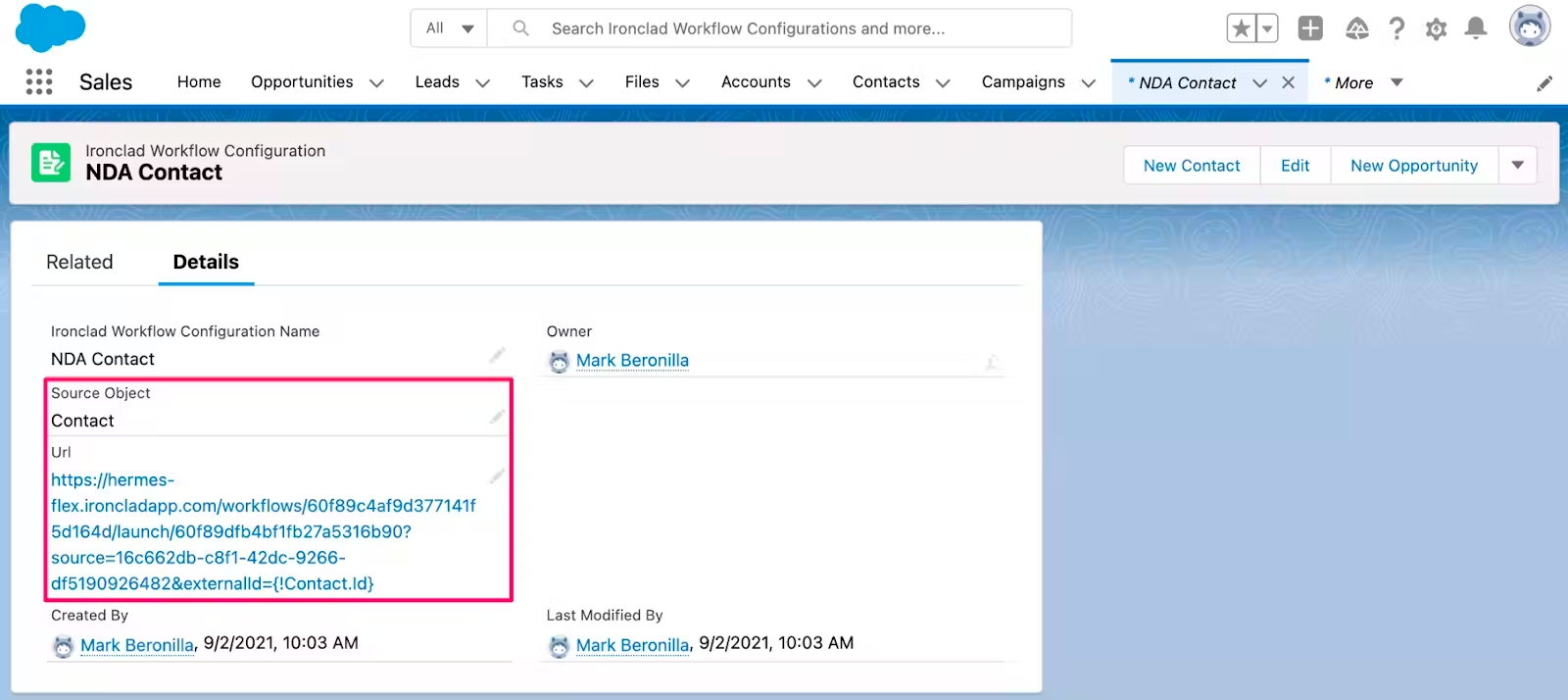Click the pencil to personalize nav bar

tap(1544, 83)
